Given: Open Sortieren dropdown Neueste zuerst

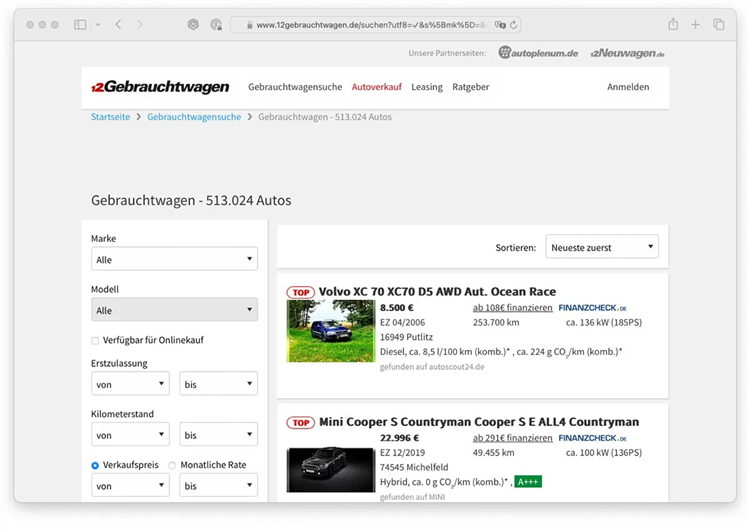Looking at the screenshot, I should (x=602, y=247).
